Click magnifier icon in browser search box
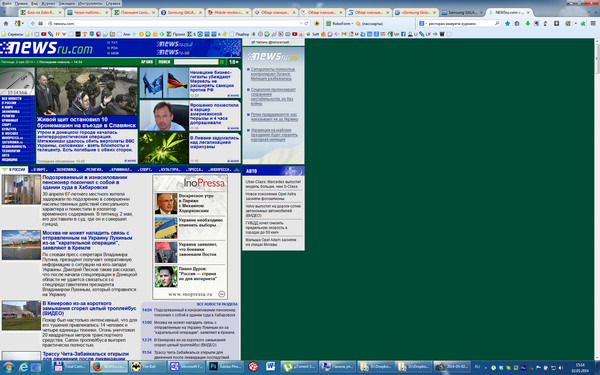 497,23
